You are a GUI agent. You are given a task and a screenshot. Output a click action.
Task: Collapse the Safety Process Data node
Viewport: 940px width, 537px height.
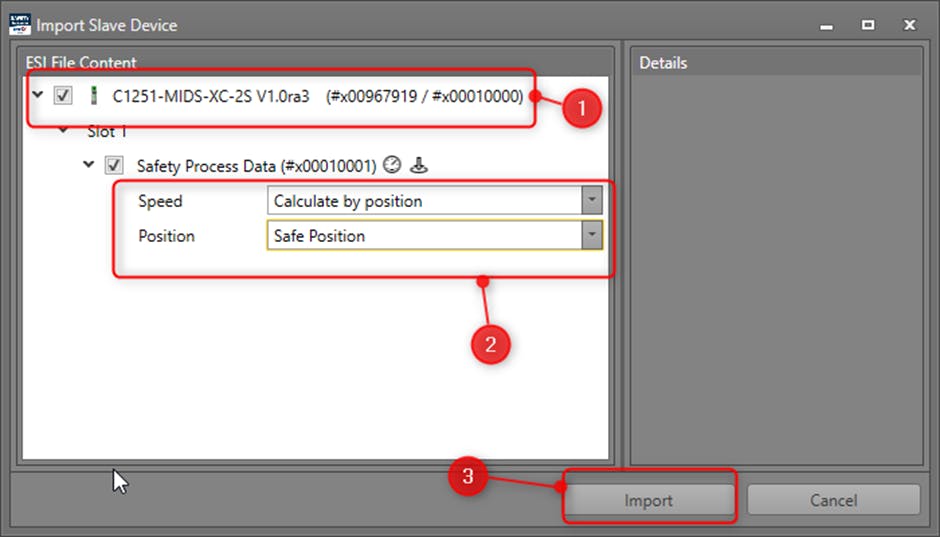[x=89, y=166]
